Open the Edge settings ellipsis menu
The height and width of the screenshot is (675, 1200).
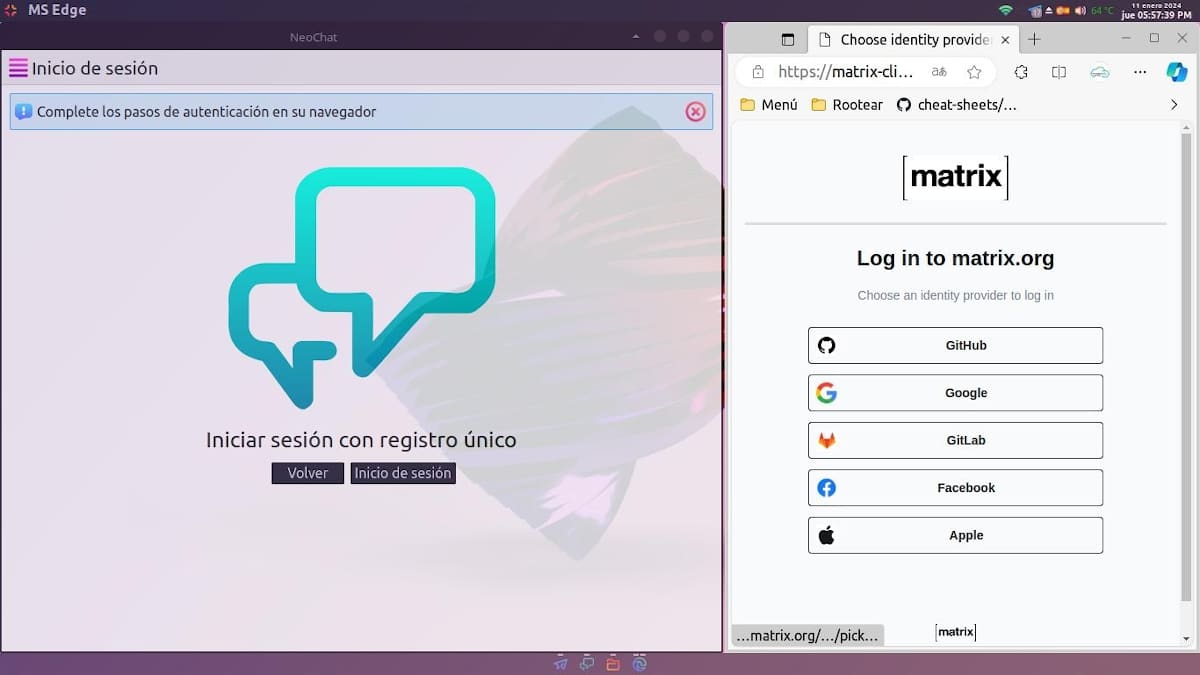click(1140, 72)
